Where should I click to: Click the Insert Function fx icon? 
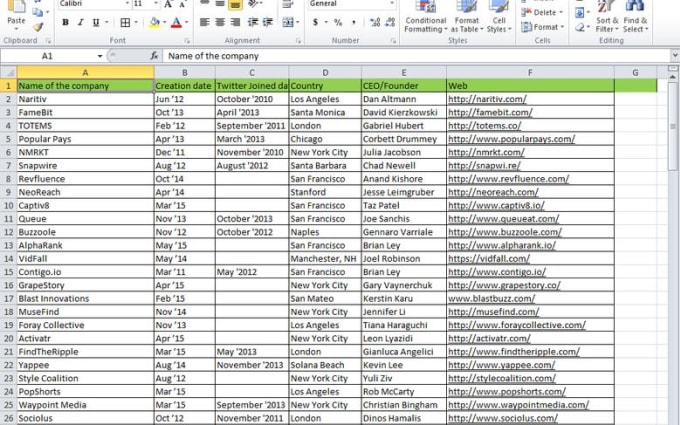point(154,56)
